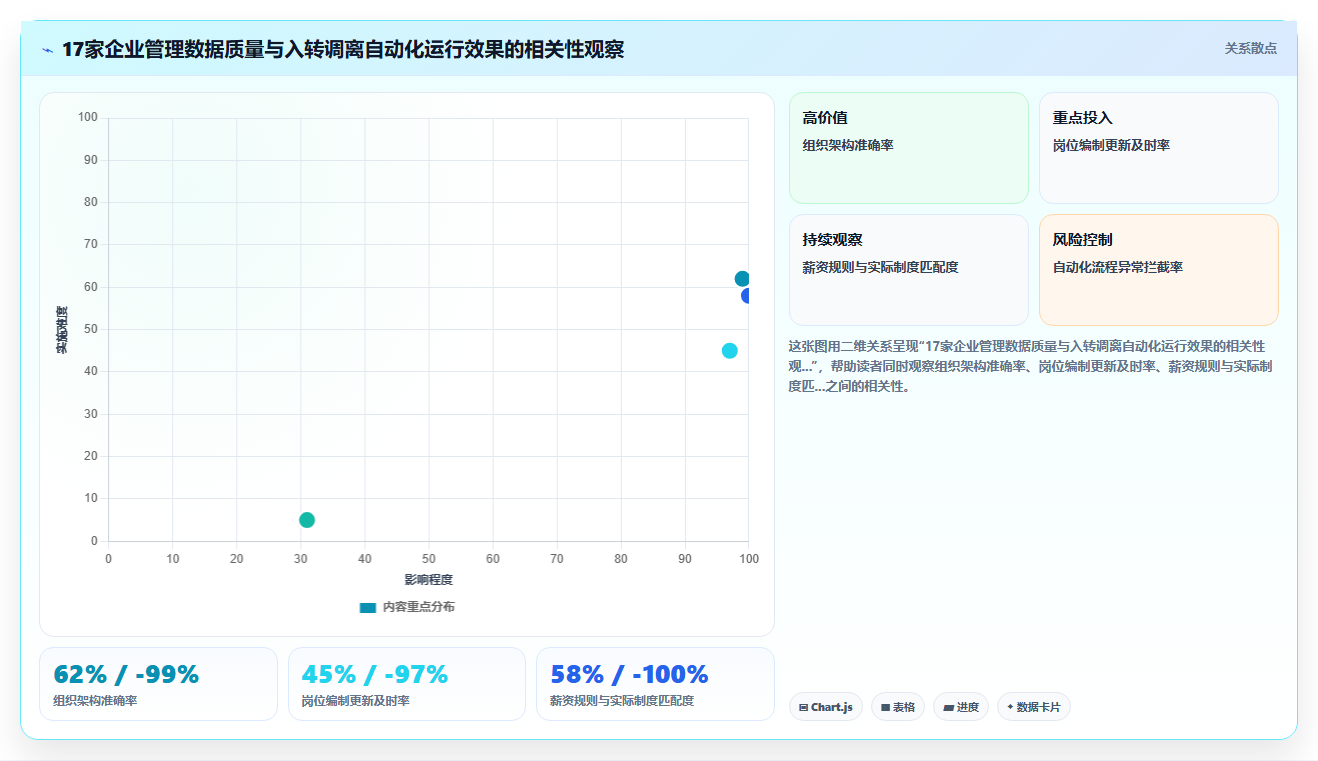Click the 内容重点分布 legend label

point(418,607)
